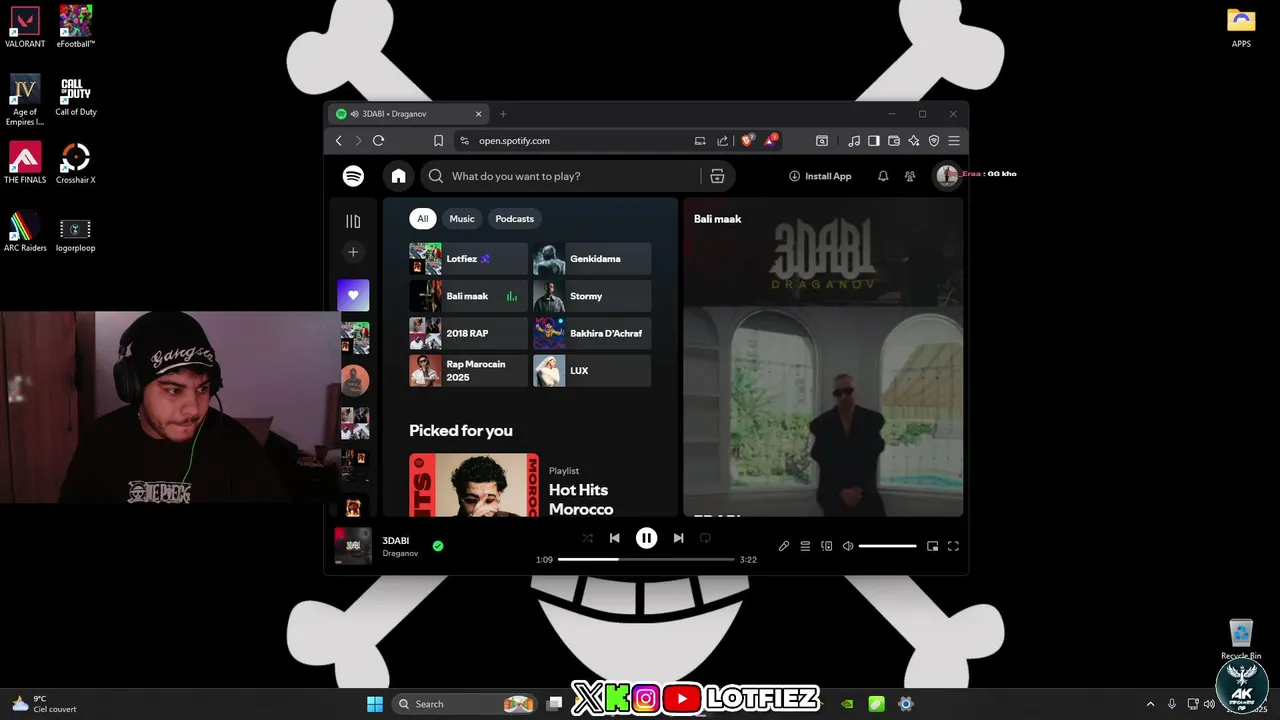Select the All filter chip
The image size is (1280, 720).
[x=423, y=219]
